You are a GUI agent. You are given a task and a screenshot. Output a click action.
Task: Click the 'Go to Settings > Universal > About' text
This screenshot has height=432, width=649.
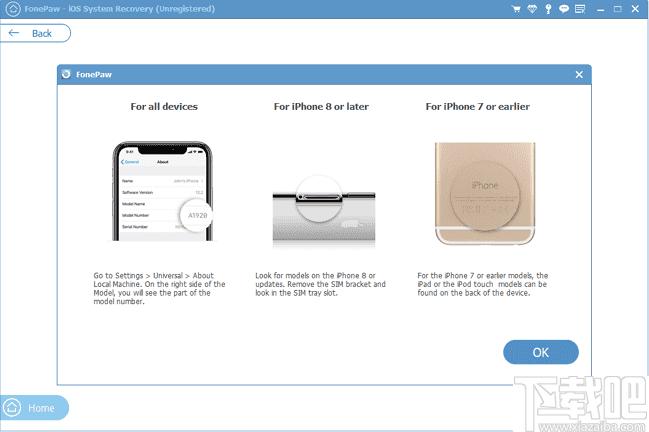tap(154, 276)
